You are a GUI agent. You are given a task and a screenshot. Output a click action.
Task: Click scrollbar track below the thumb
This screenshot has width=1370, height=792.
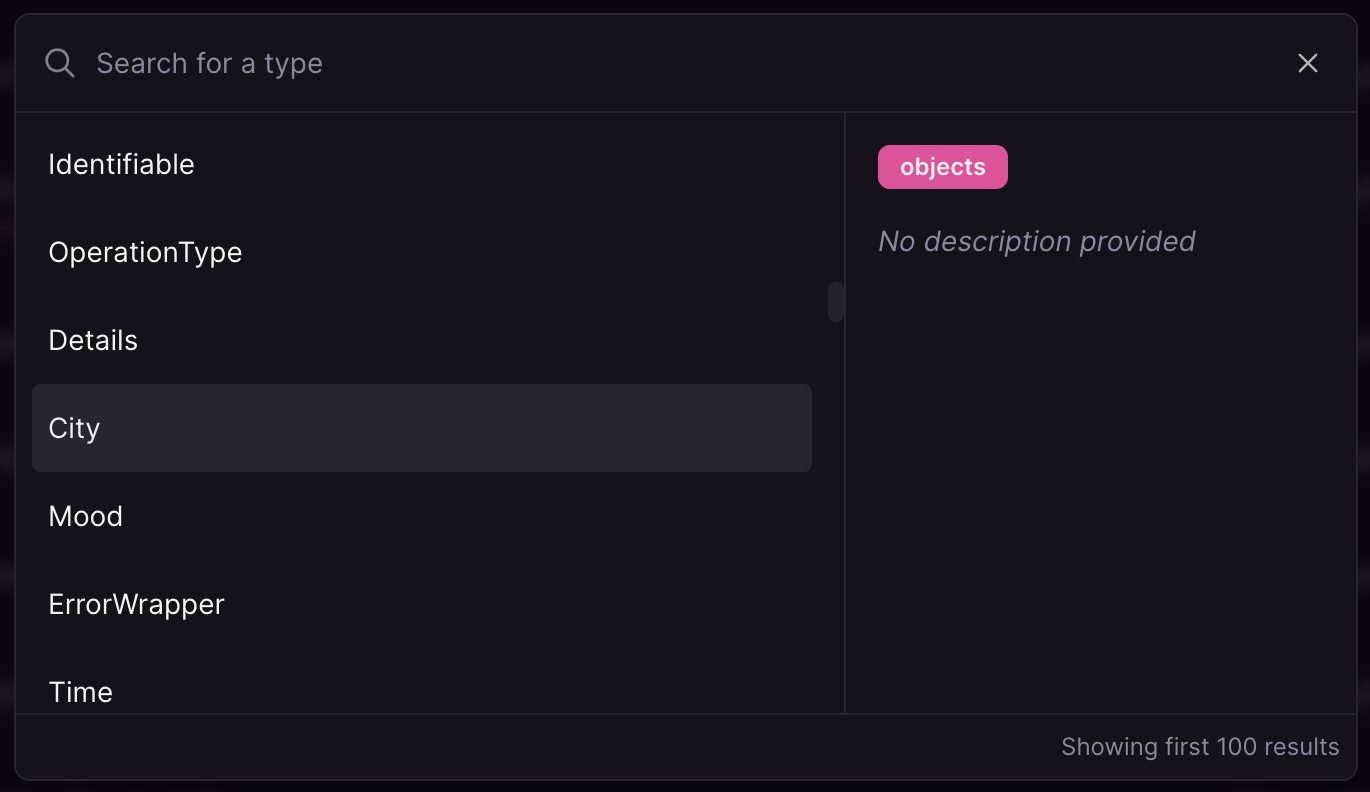(836, 517)
